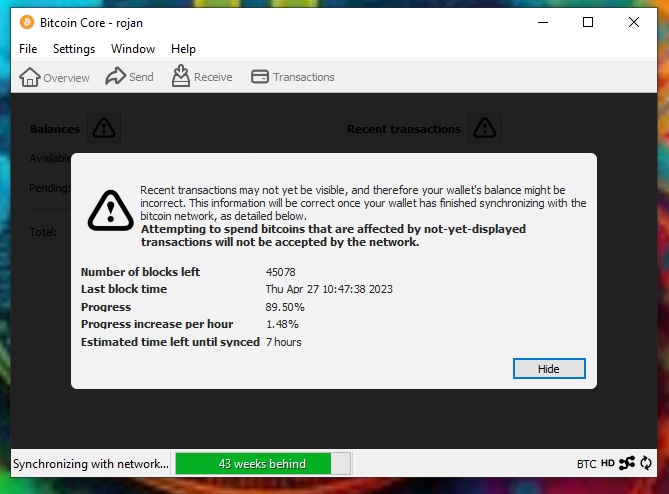This screenshot has width=669, height=494.
Task: Click the 'Number of blocks left' label
Action: point(140,272)
